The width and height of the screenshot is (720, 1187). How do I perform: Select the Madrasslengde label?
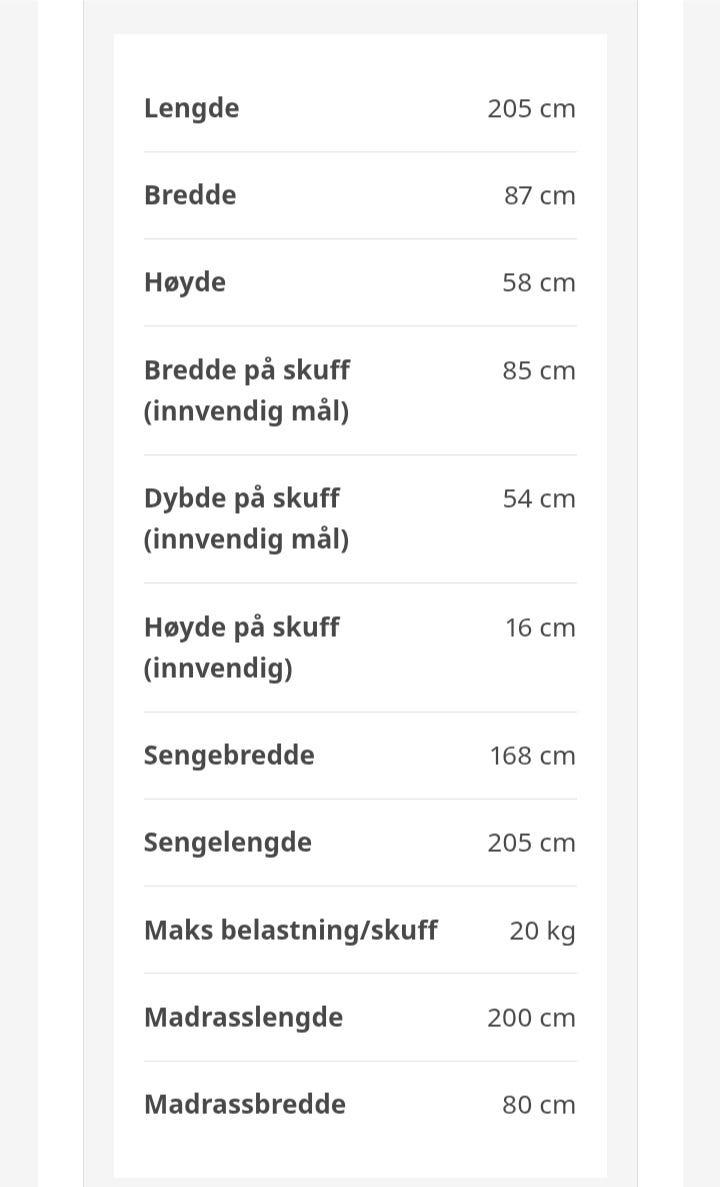(x=243, y=1017)
